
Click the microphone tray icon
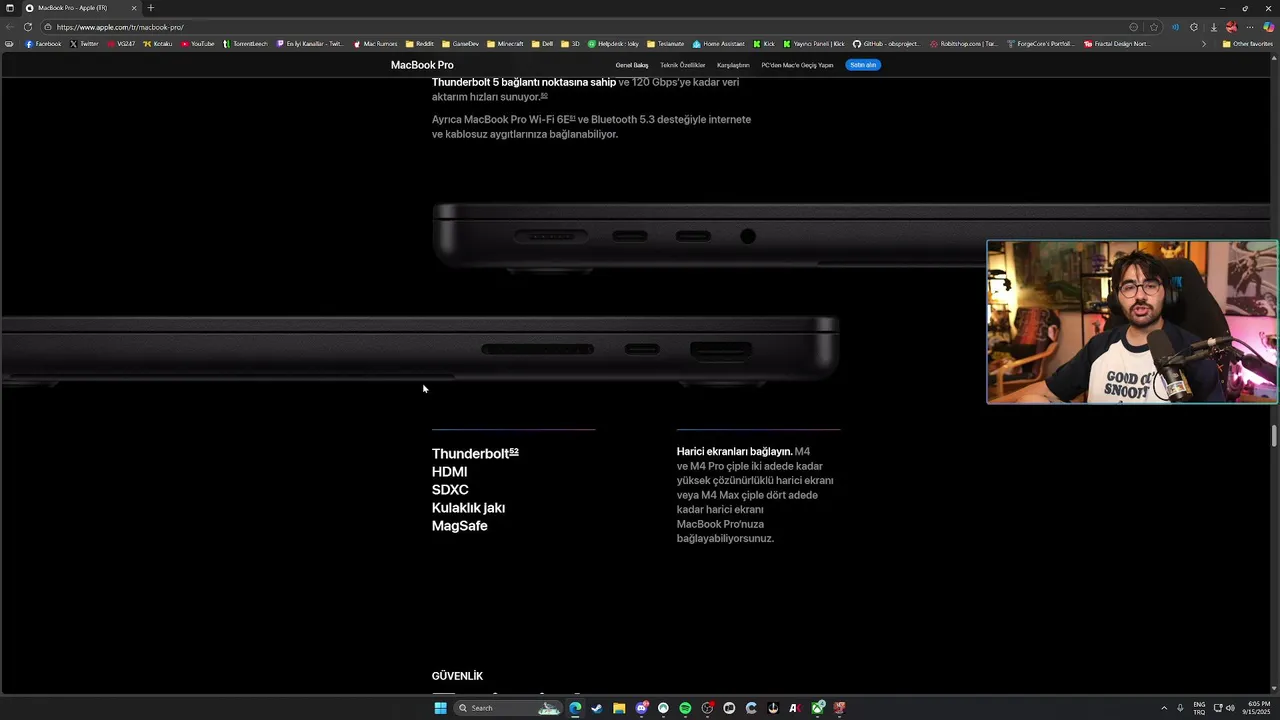coord(1180,708)
